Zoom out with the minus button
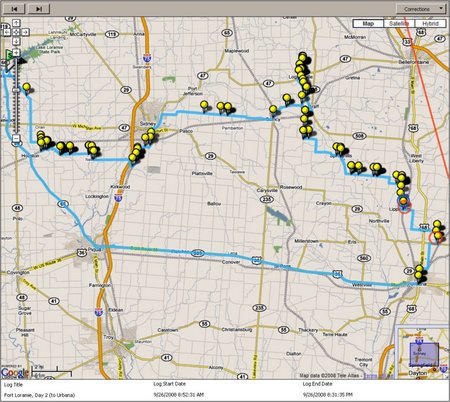 (x=16, y=138)
